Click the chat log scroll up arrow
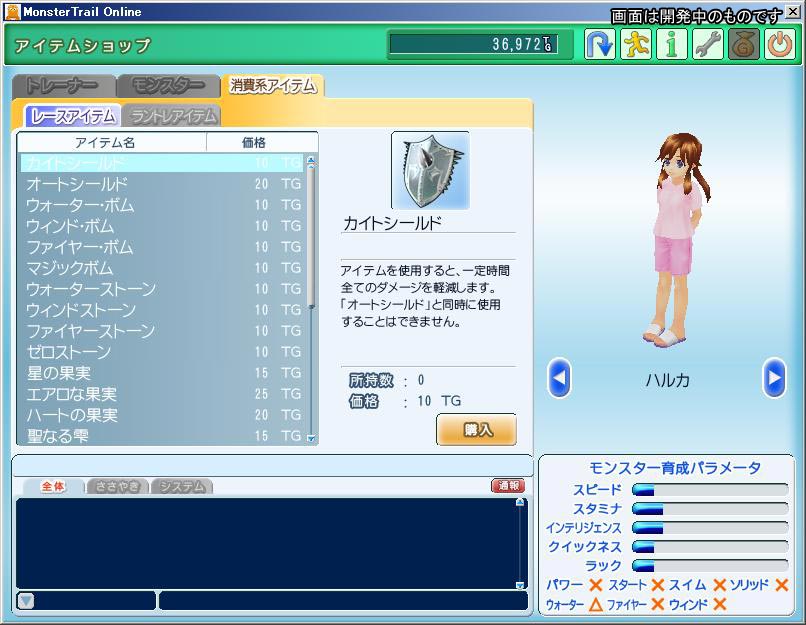 point(520,502)
